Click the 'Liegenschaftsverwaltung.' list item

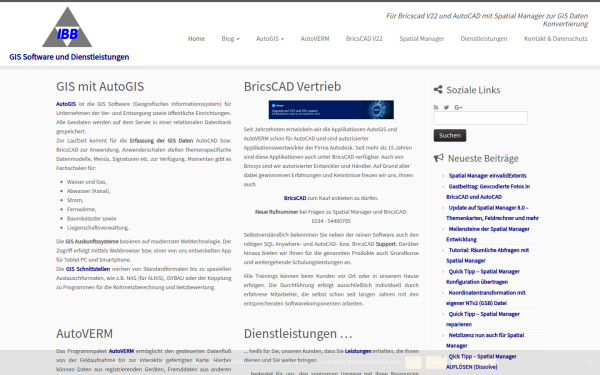coord(98,228)
